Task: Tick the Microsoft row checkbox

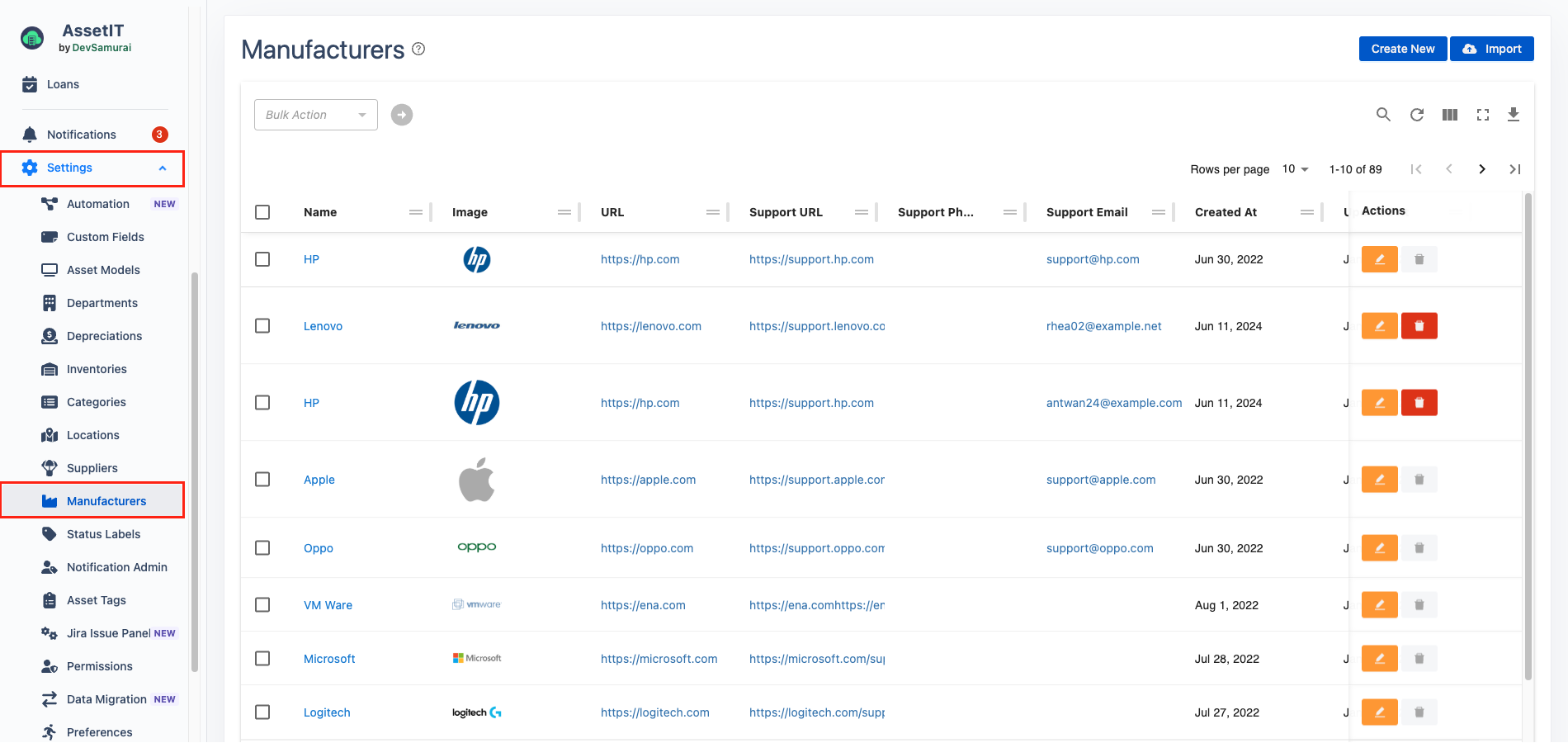Action: click(262, 659)
